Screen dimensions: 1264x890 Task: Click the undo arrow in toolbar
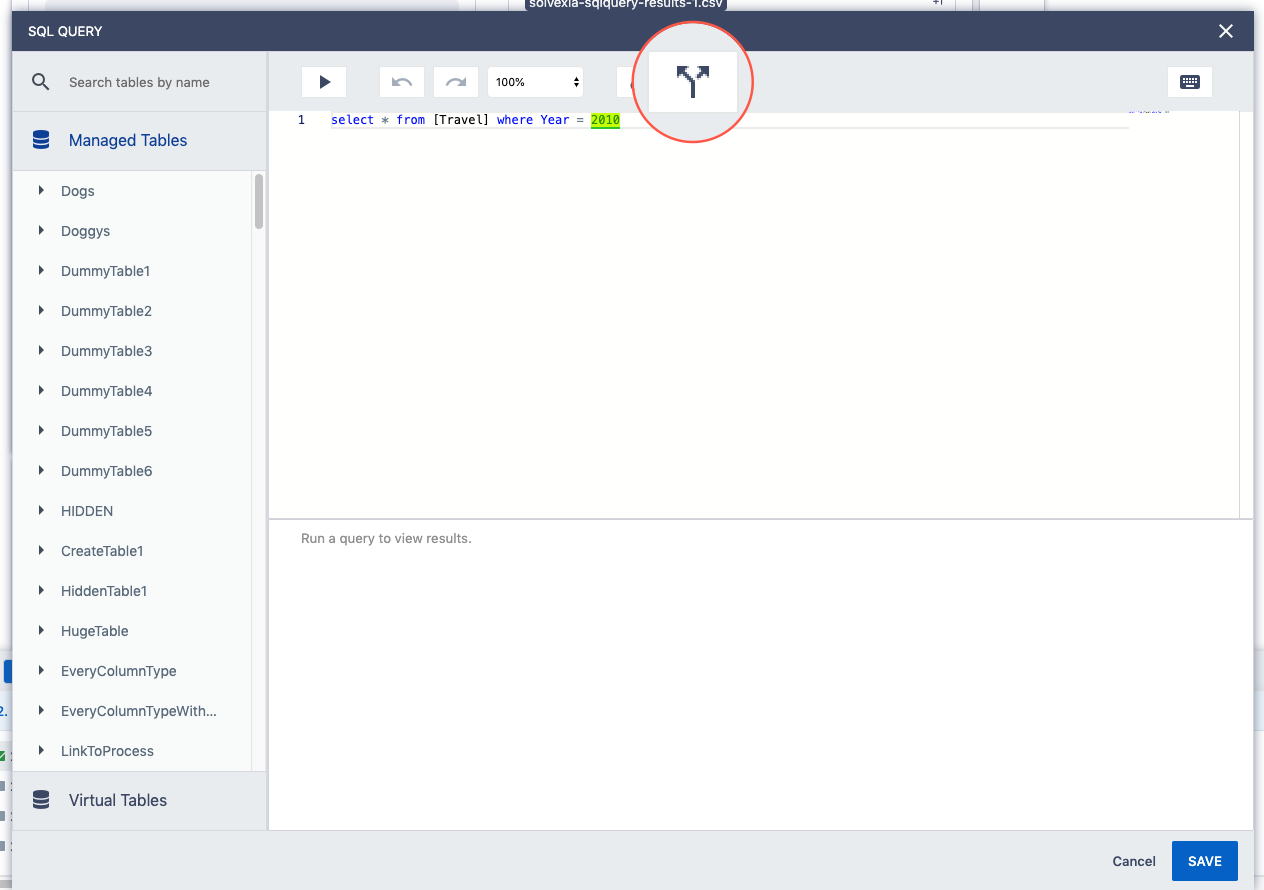pyautogui.click(x=402, y=82)
